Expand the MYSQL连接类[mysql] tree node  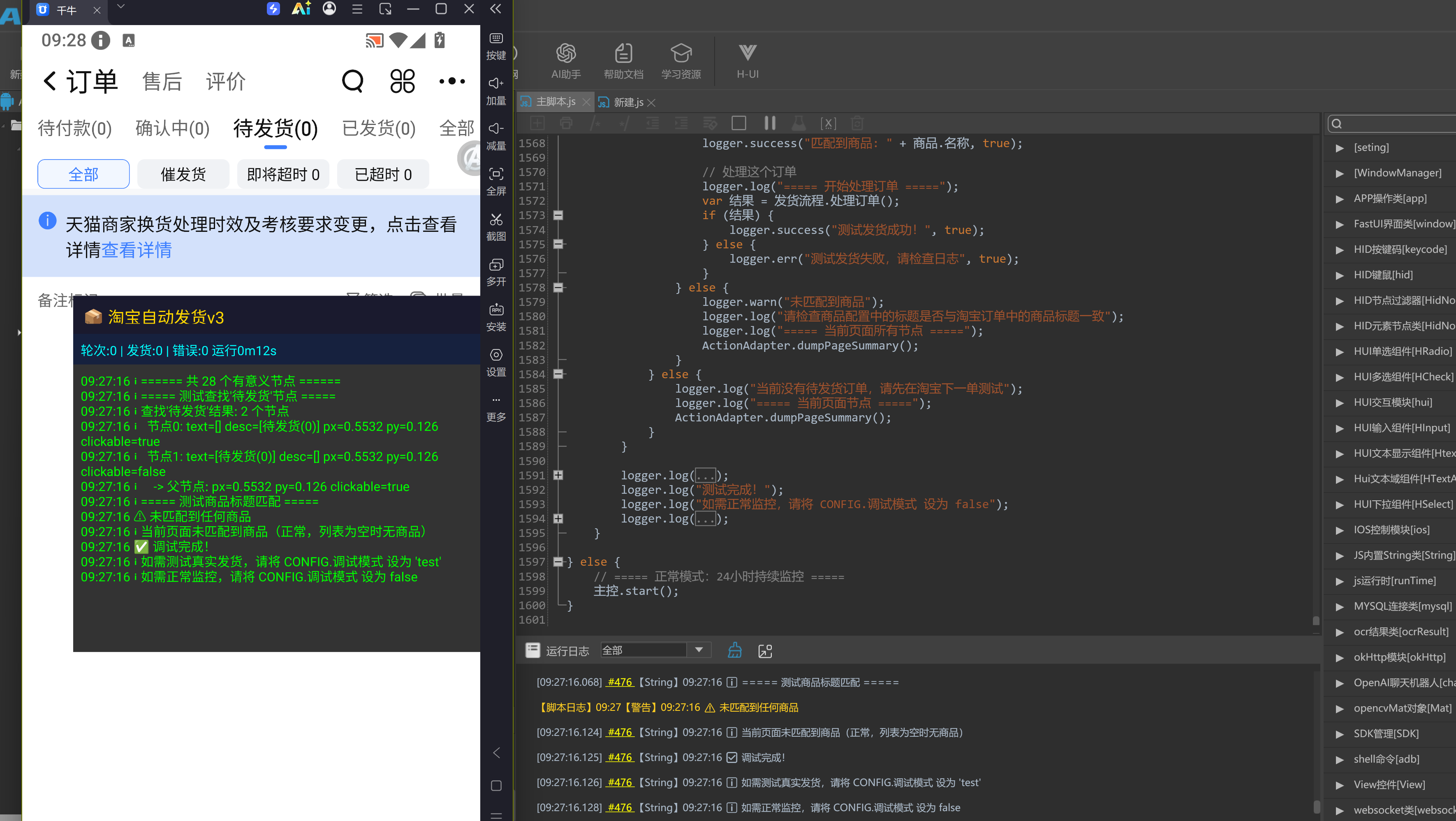[x=1339, y=607]
